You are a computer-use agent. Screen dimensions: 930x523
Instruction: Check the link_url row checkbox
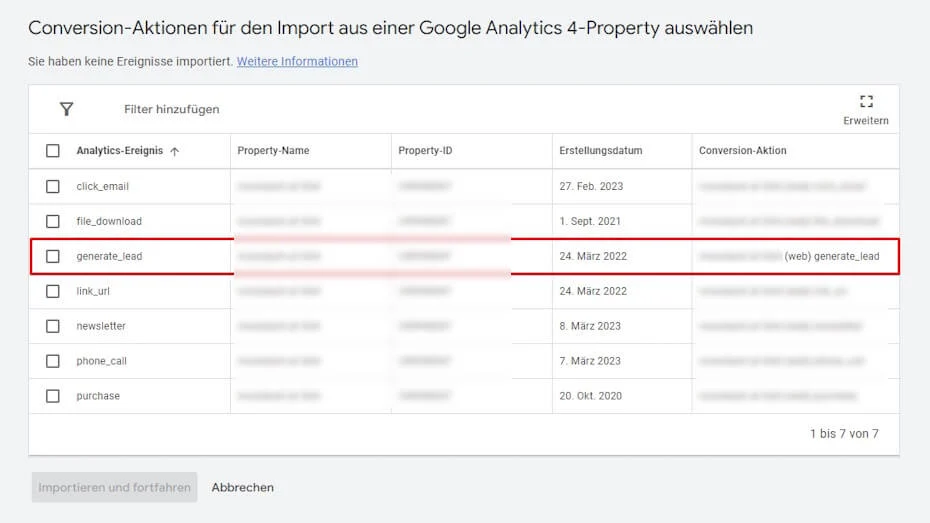click(x=53, y=291)
